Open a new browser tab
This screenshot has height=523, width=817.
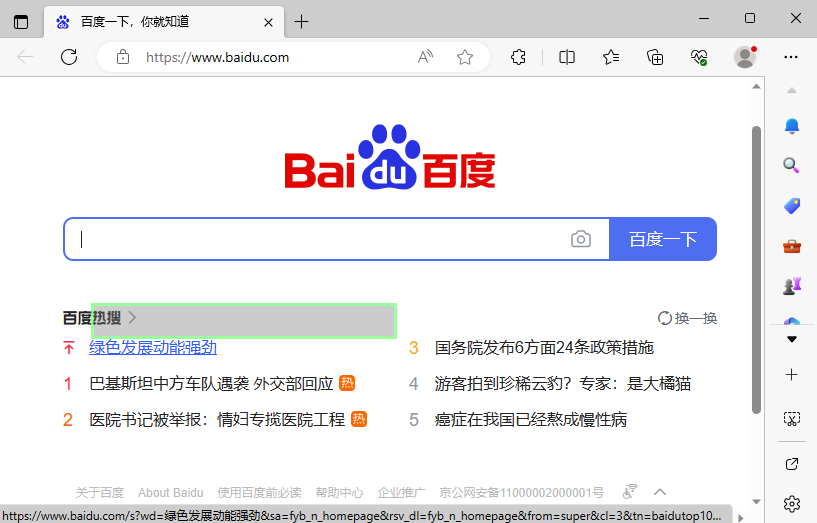[x=302, y=21]
